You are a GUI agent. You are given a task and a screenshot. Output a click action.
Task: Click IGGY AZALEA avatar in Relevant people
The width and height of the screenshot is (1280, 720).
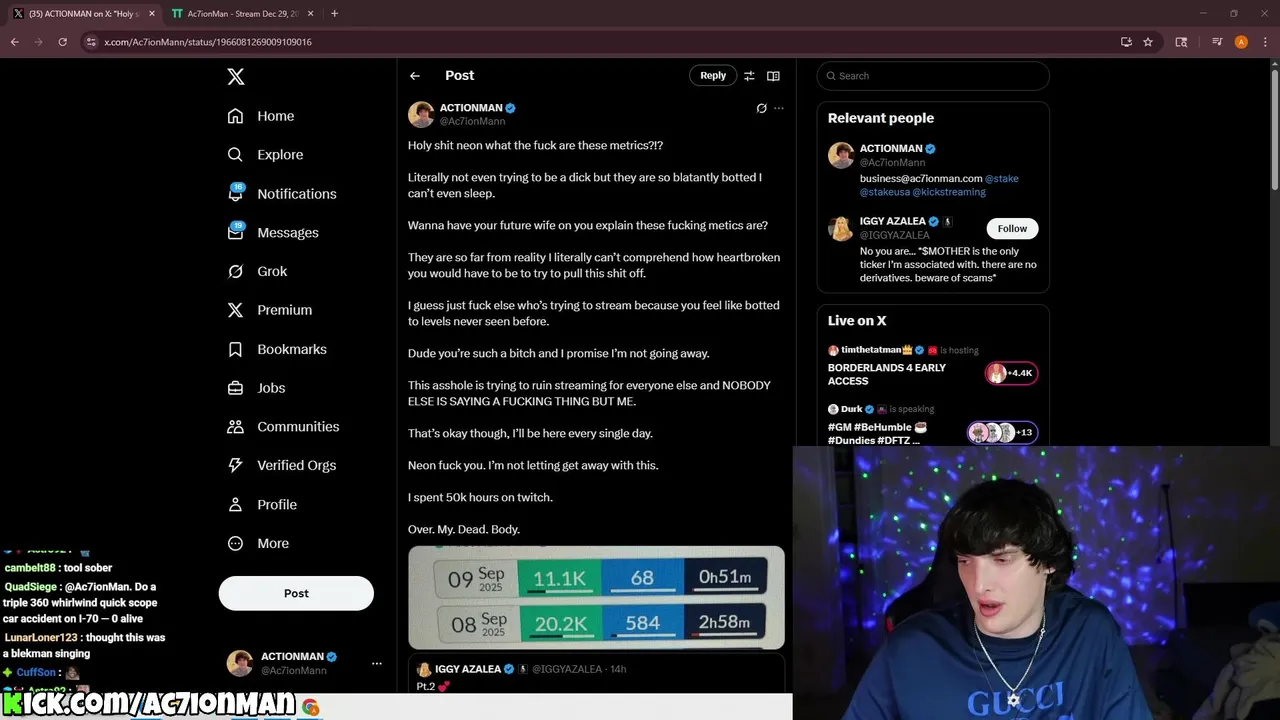pyautogui.click(x=840, y=228)
